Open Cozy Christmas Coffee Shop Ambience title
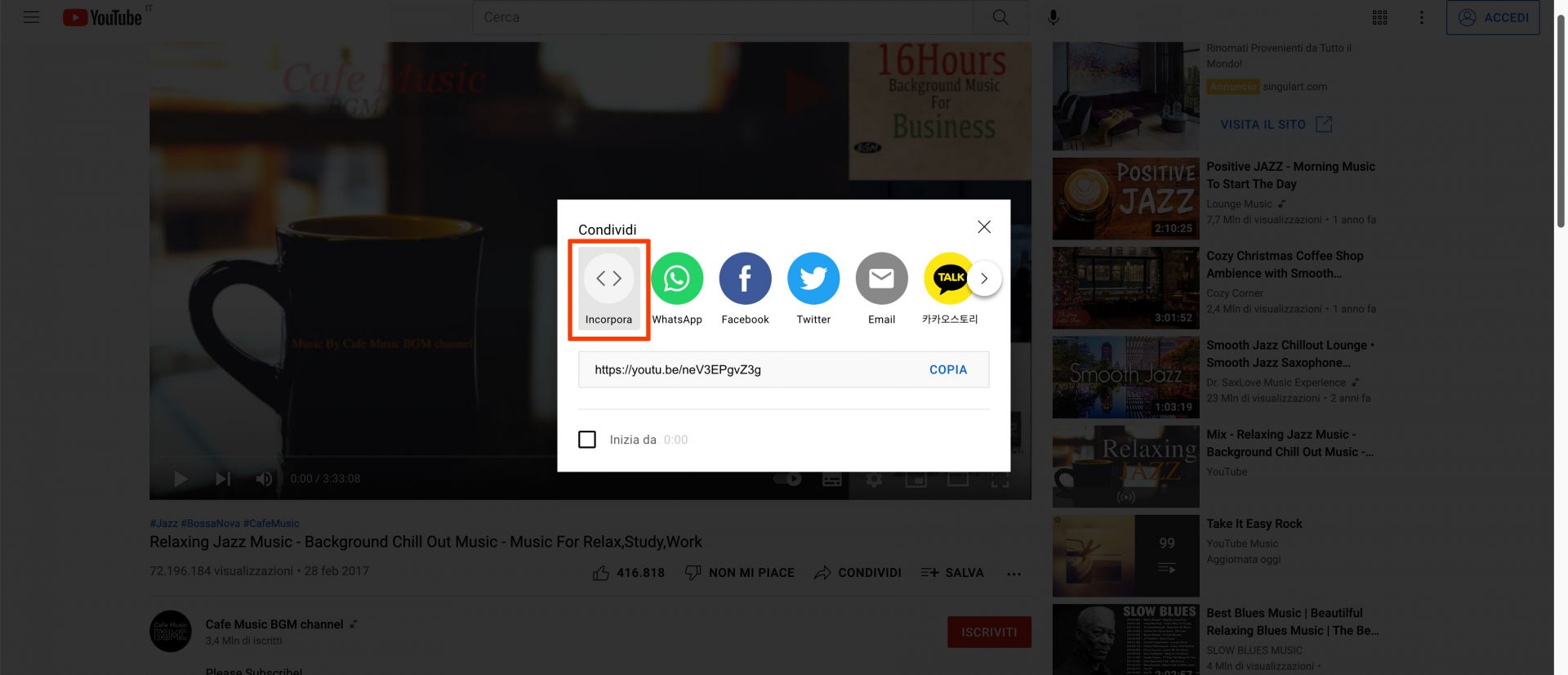The width and height of the screenshot is (1568, 675). (x=1285, y=265)
